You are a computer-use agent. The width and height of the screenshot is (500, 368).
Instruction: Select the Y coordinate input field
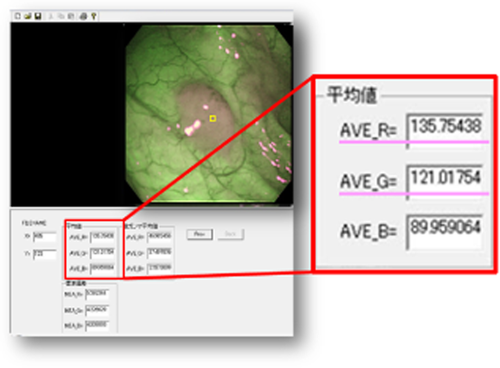pyautogui.click(x=44, y=254)
